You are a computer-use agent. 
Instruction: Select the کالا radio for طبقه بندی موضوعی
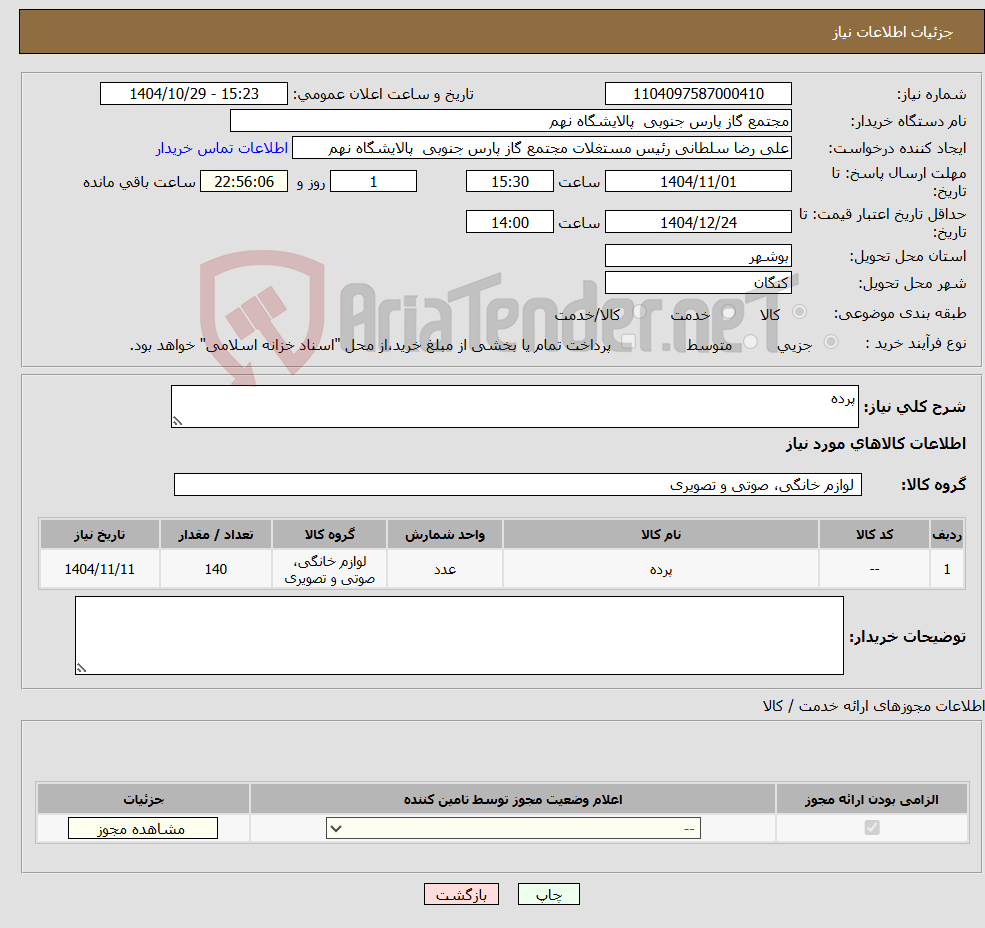[798, 313]
